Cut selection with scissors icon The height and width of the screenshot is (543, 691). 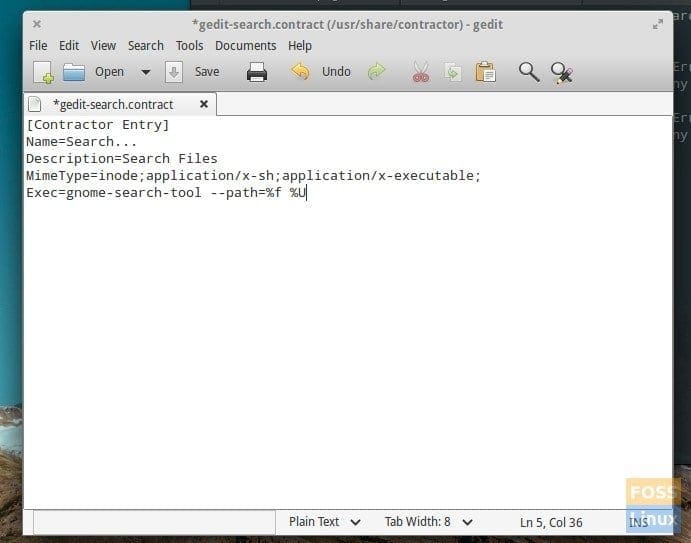(420, 72)
